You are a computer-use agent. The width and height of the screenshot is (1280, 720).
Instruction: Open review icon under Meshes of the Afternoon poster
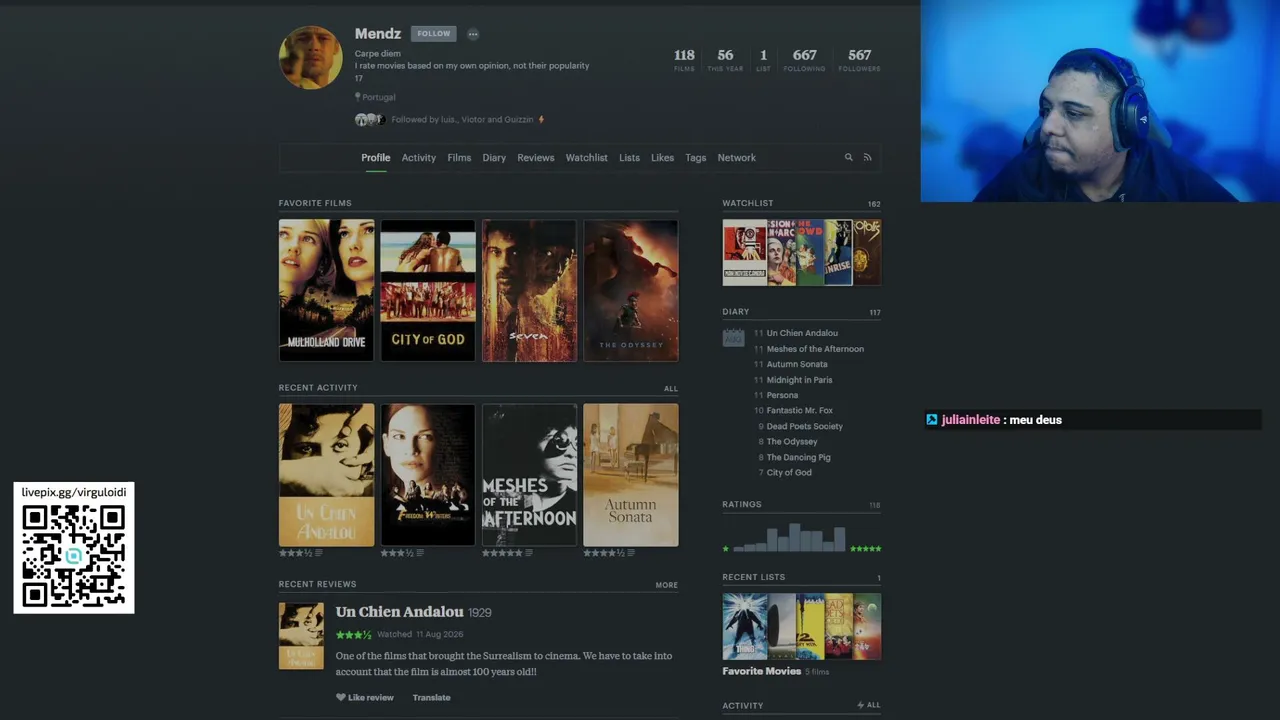(528, 553)
